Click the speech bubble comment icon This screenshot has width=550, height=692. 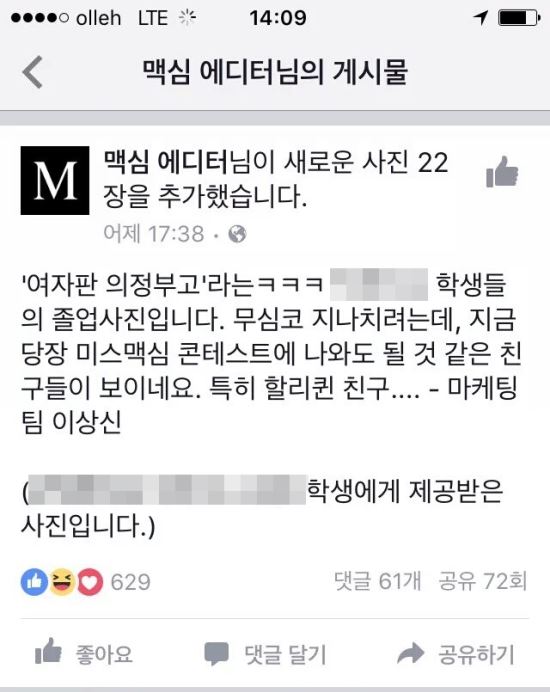pyautogui.click(x=216, y=654)
